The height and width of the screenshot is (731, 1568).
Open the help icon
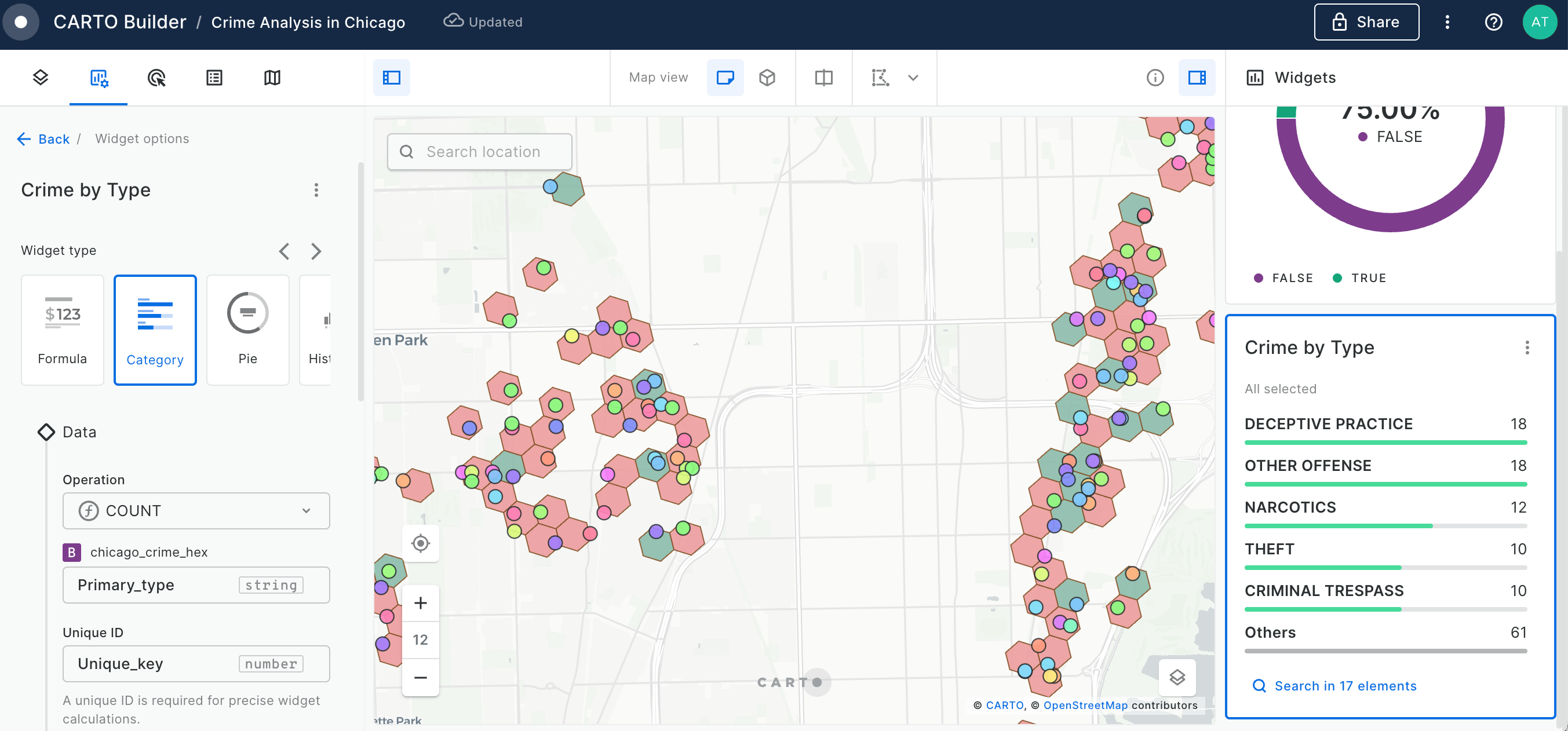(x=1493, y=22)
